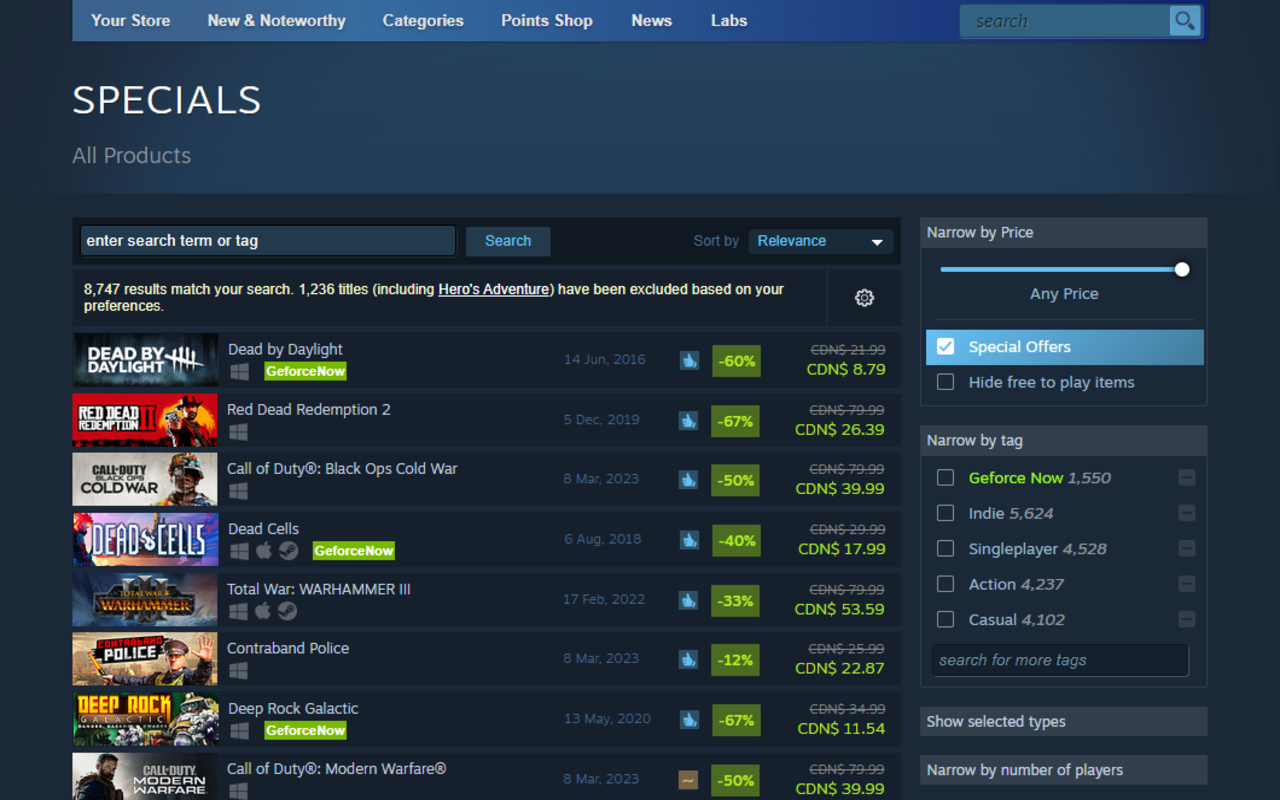Check the Action tag filter

point(945,584)
